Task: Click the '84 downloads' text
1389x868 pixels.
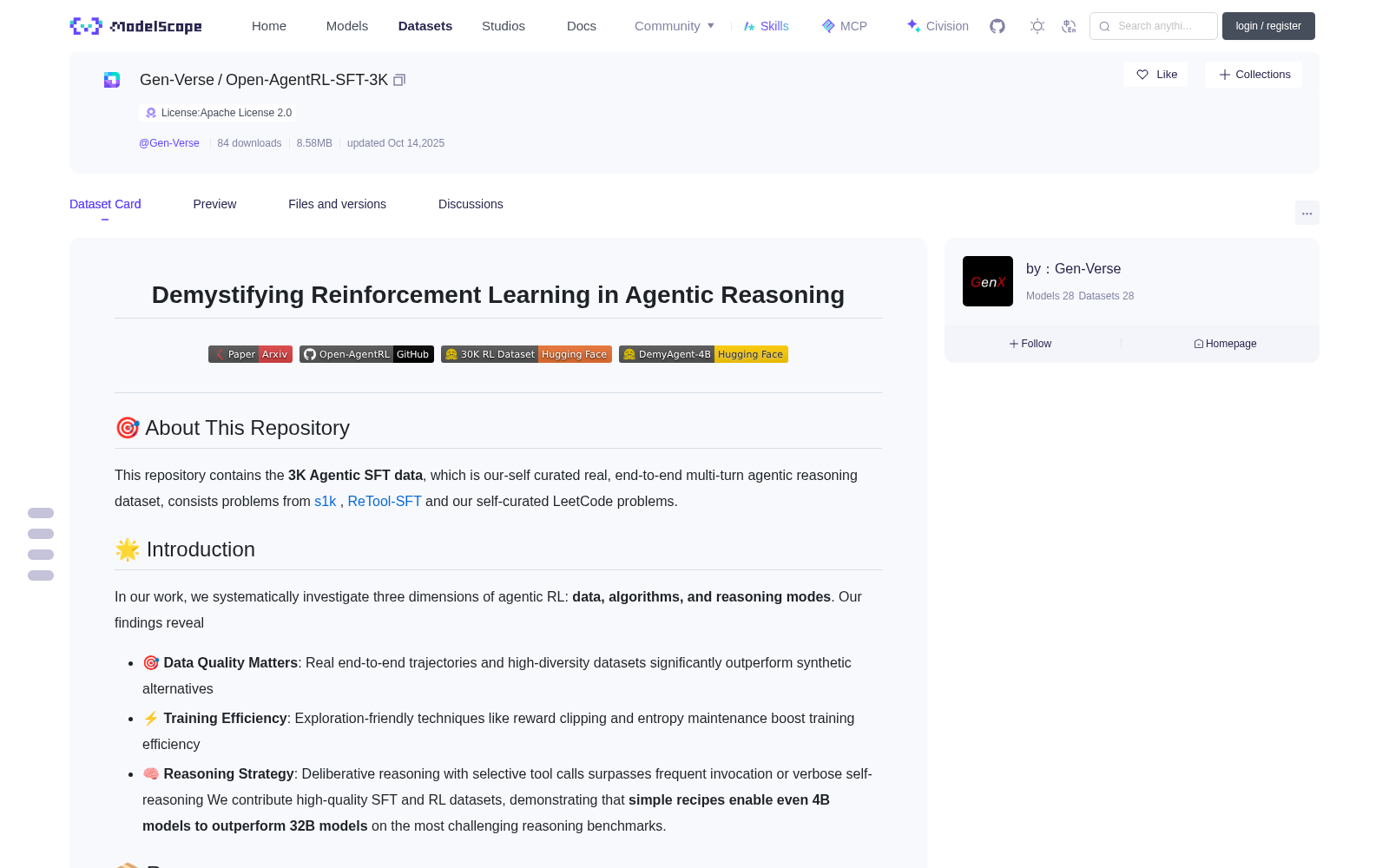Action: (249, 143)
